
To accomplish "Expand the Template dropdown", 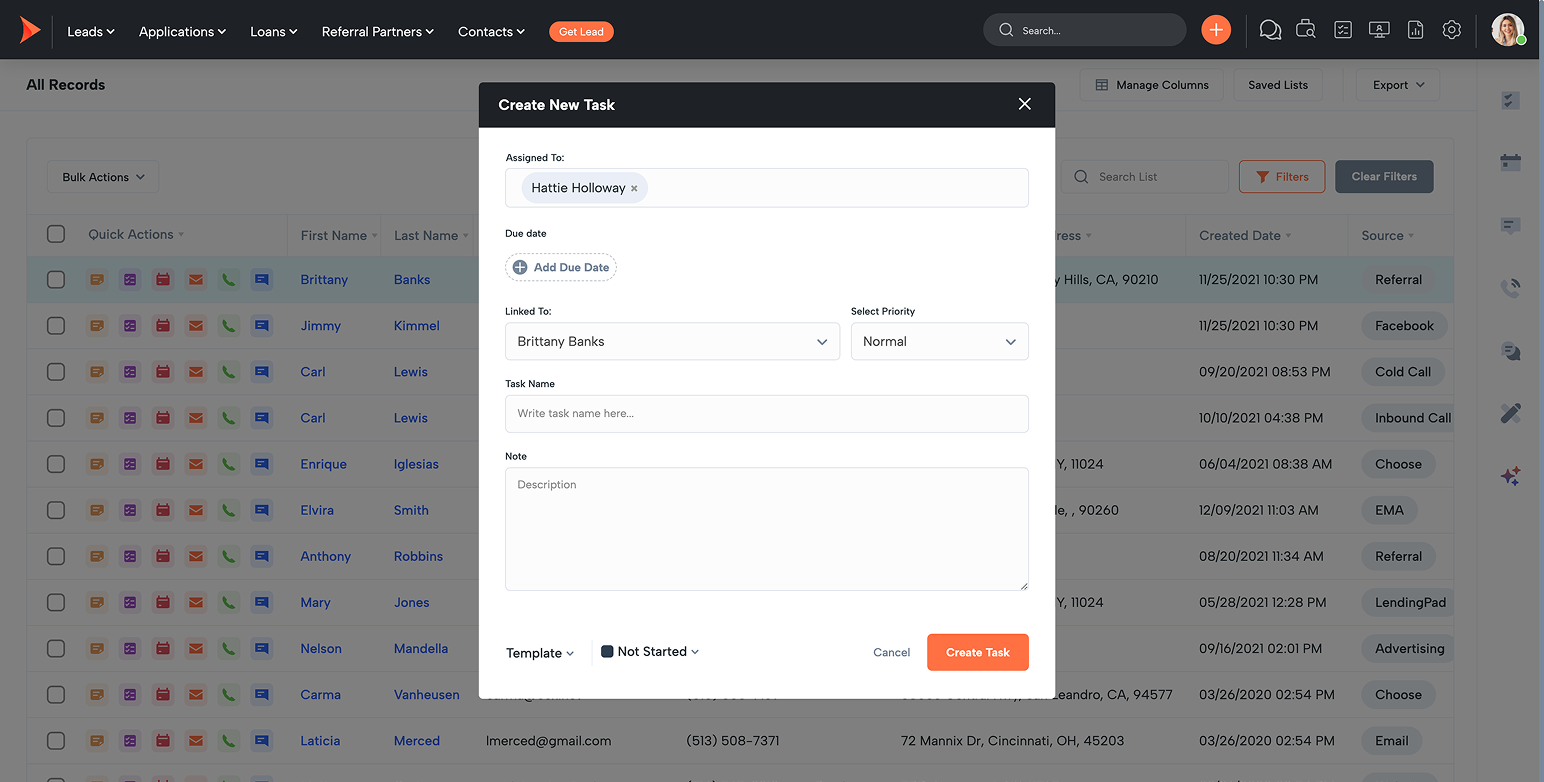I will click(540, 653).
